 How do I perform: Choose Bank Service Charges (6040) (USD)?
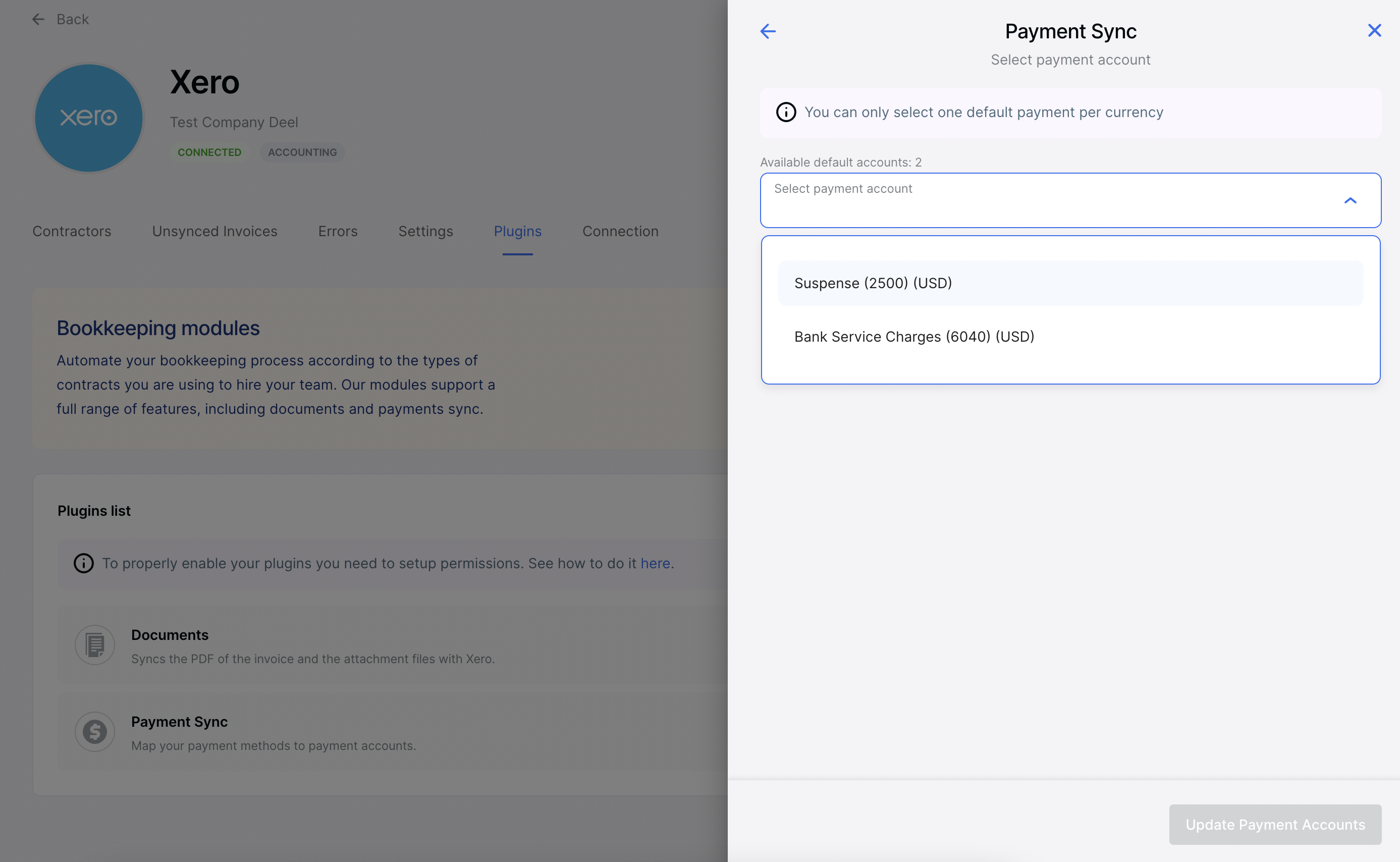pos(1070,337)
